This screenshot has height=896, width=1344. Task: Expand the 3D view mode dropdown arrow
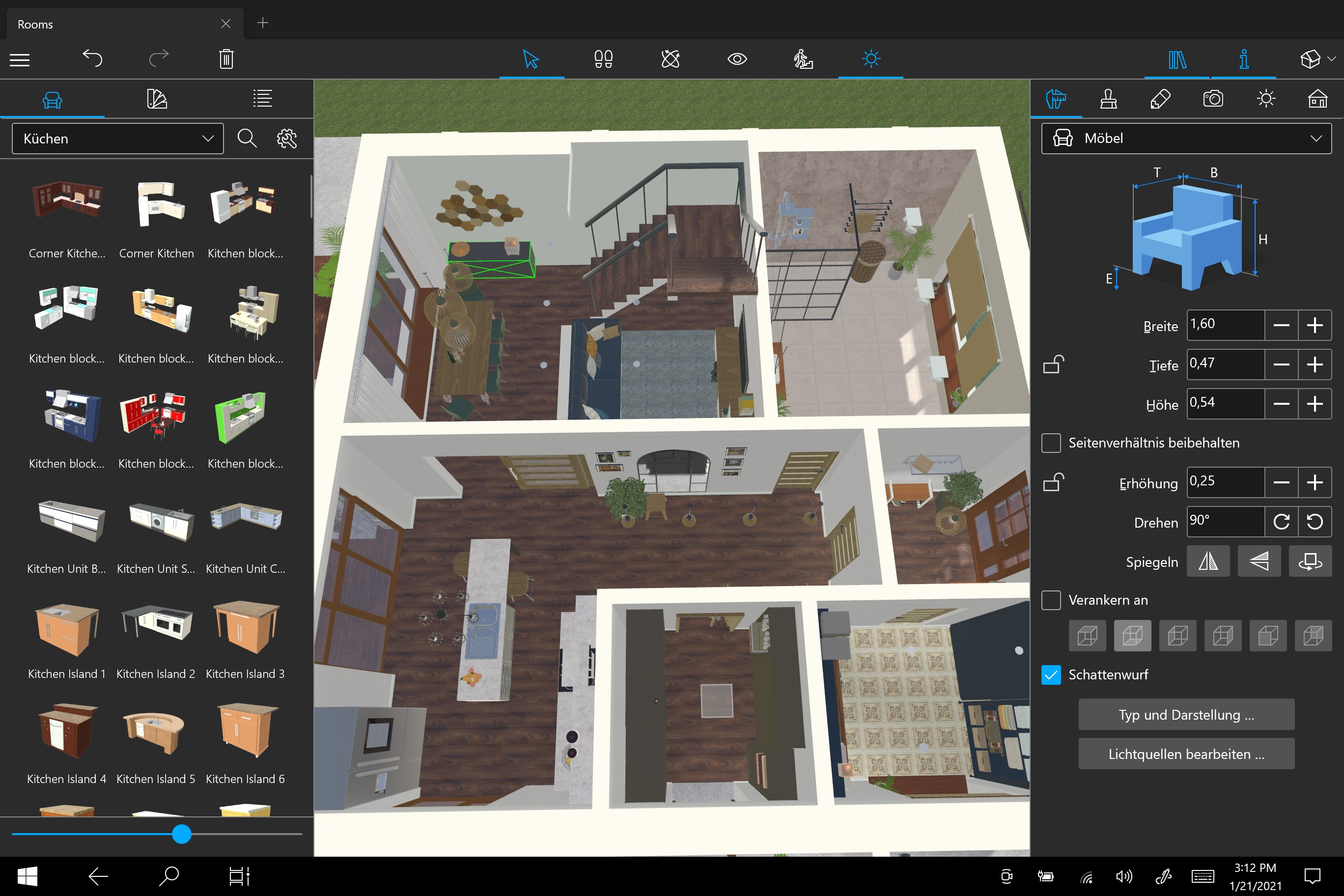coord(1332,58)
